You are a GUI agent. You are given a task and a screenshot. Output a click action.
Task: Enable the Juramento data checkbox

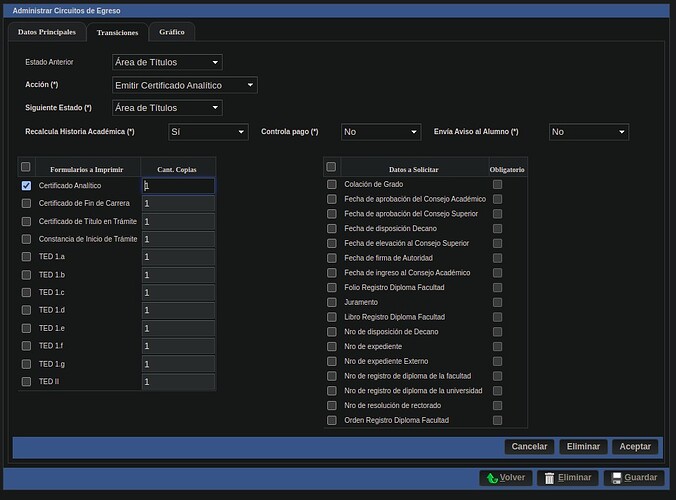pos(332,302)
